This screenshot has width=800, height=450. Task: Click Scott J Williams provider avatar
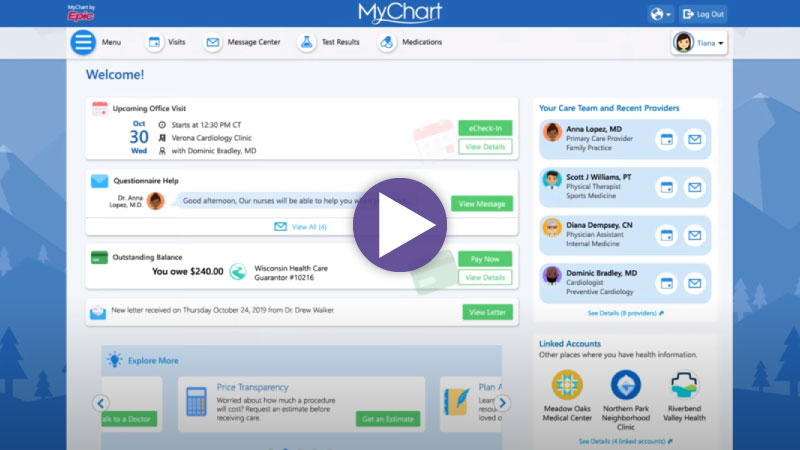tap(552, 180)
